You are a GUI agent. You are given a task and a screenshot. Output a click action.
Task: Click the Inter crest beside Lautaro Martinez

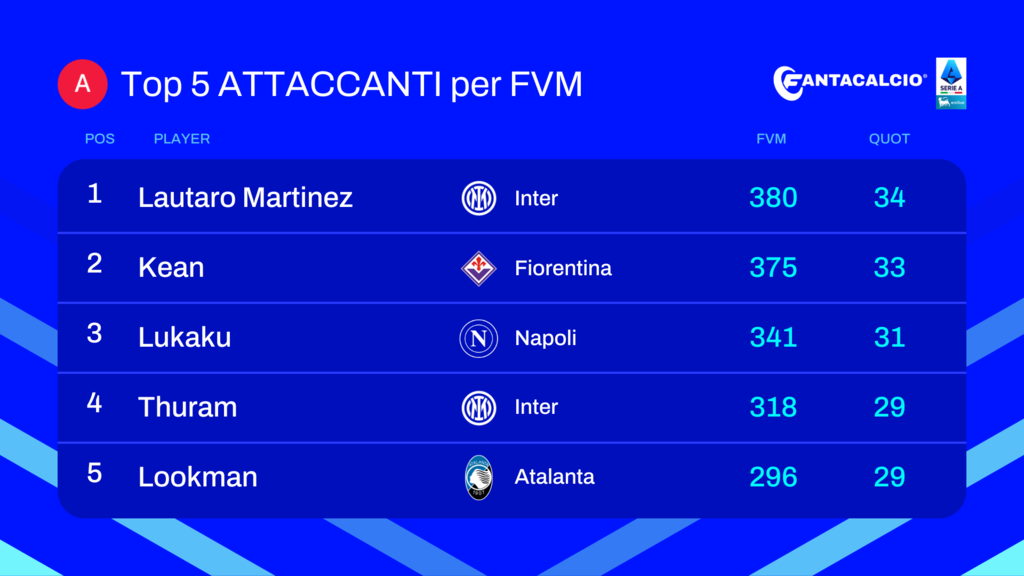pyautogui.click(x=479, y=198)
